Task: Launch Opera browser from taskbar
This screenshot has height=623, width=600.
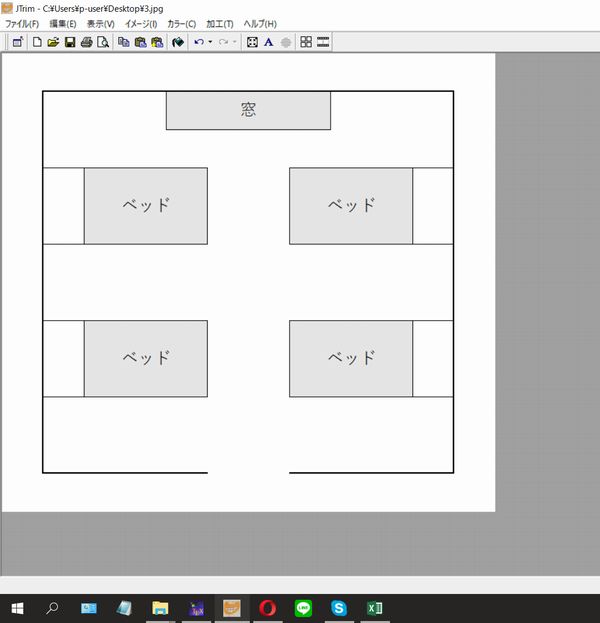Action: tap(267, 608)
